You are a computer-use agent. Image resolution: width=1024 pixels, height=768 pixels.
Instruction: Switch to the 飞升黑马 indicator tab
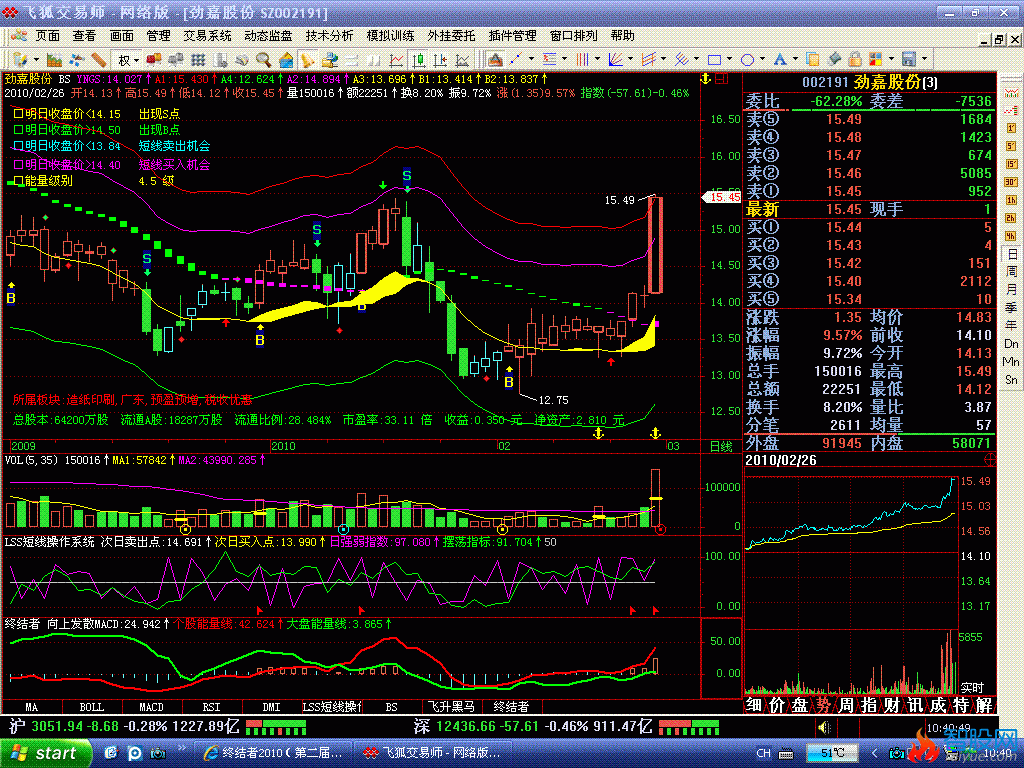[x=451, y=707]
